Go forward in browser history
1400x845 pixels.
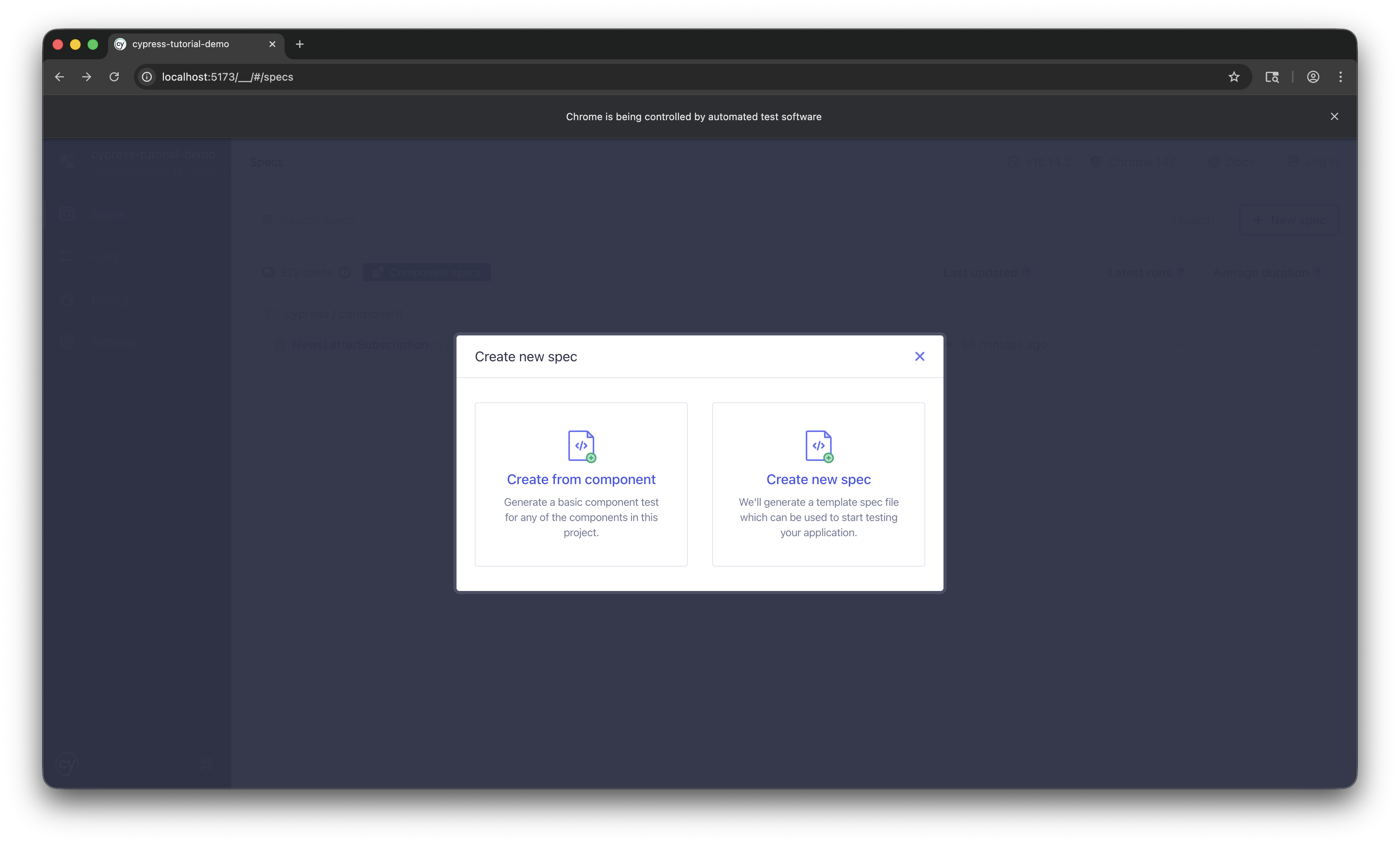(x=86, y=77)
